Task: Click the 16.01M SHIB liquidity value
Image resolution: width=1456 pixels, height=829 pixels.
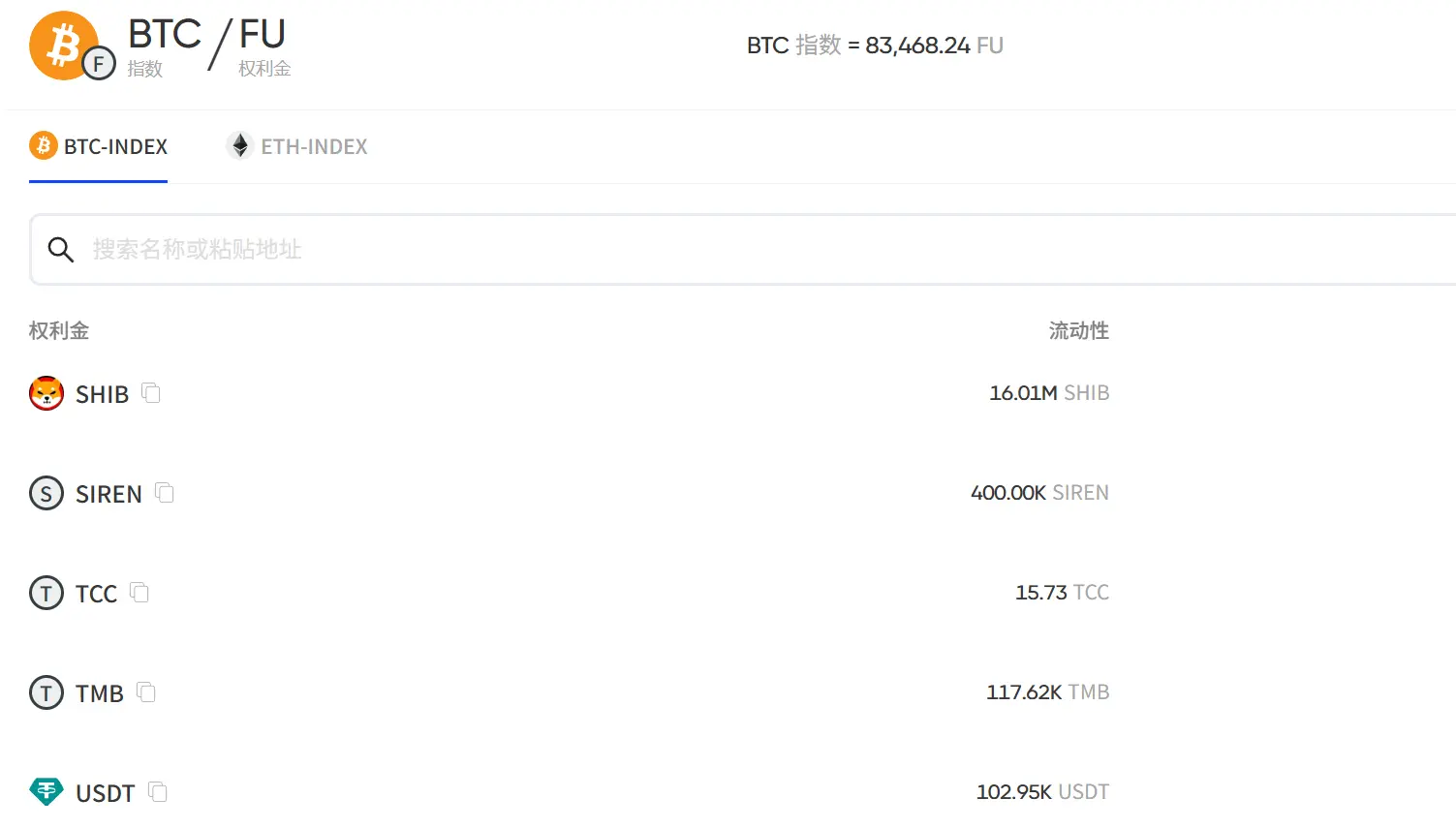Action: [x=1049, y=393]
